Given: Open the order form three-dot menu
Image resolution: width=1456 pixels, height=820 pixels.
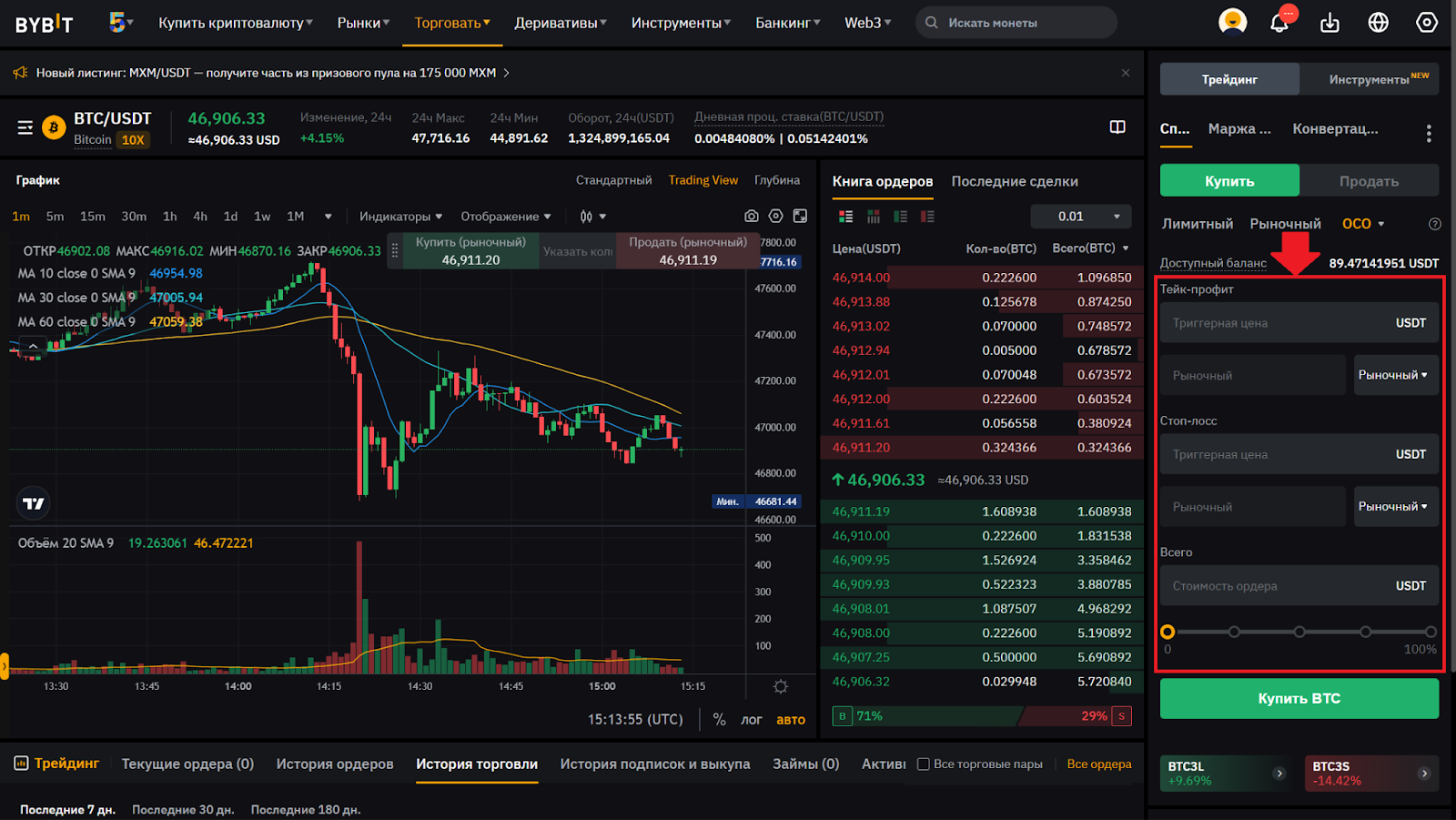Looking at the screenshot, I should [x=1429, y=134].
